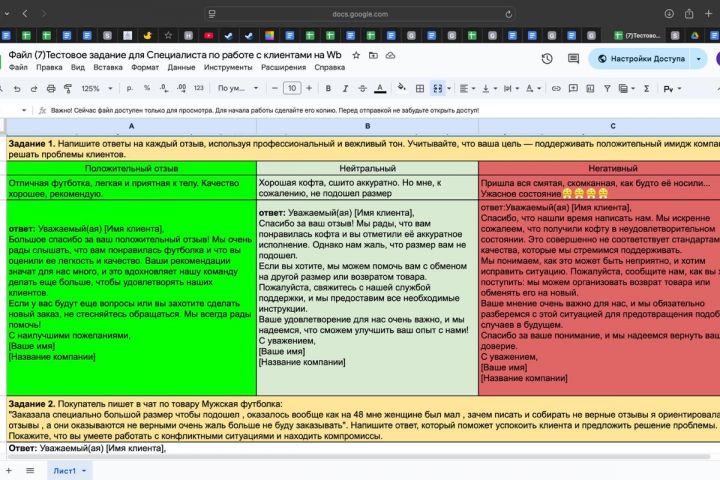Decrease decimal places
The image size is (720, 480).
pos(164,88)
